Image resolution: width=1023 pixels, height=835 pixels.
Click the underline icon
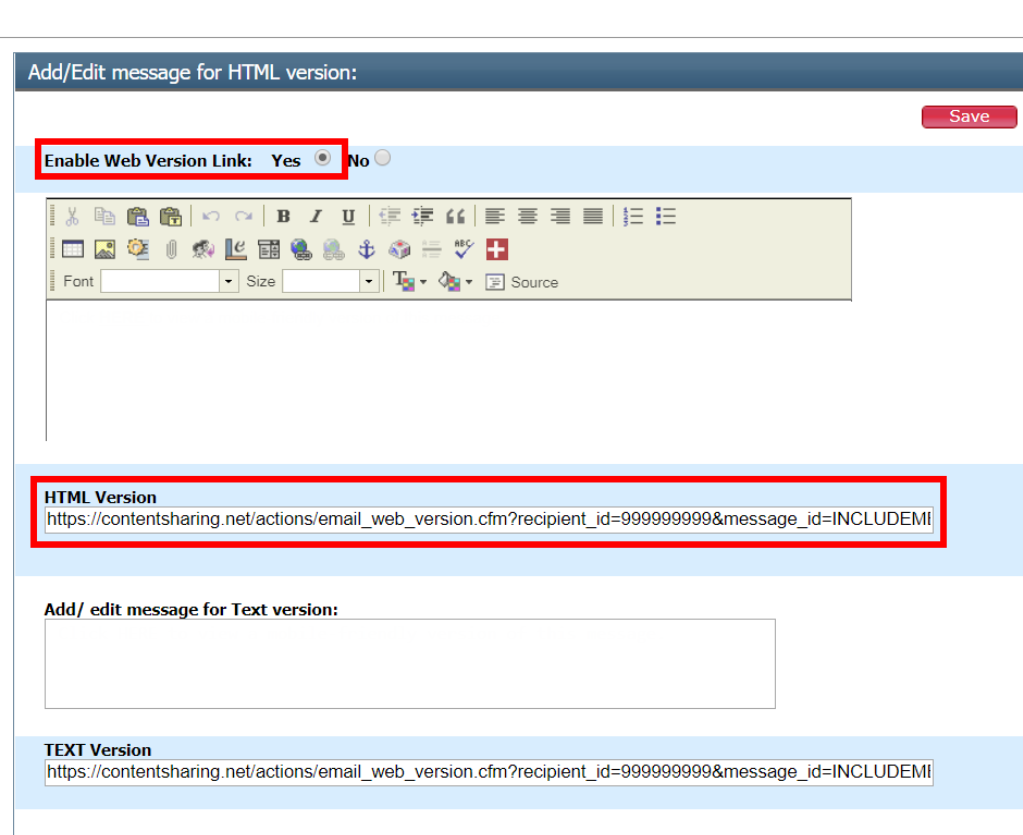point(348,217)
